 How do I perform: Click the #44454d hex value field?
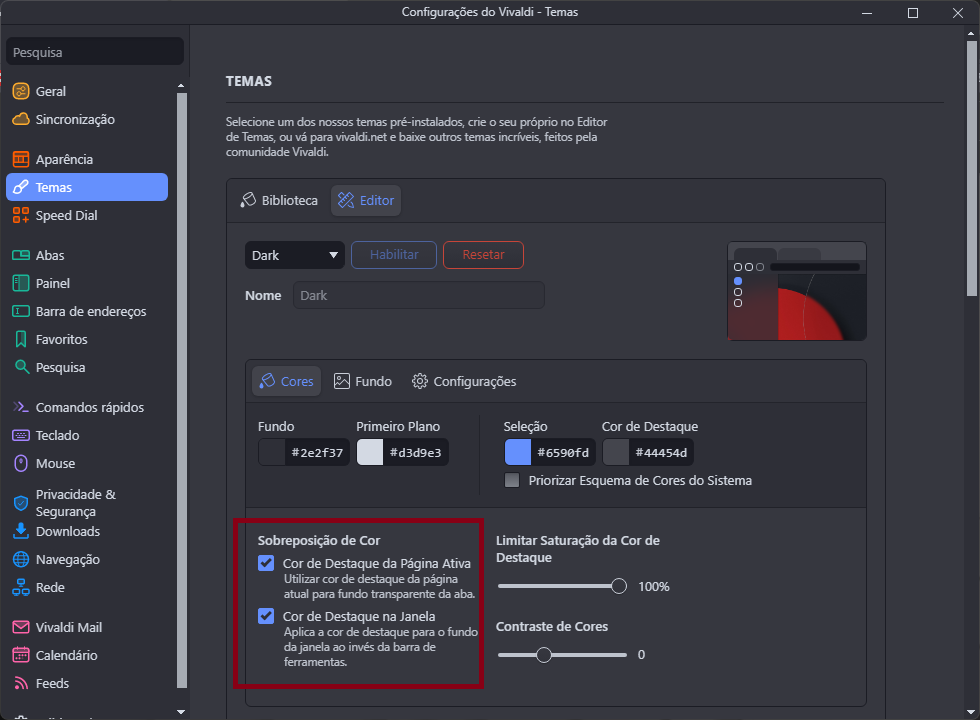[661, 452]
